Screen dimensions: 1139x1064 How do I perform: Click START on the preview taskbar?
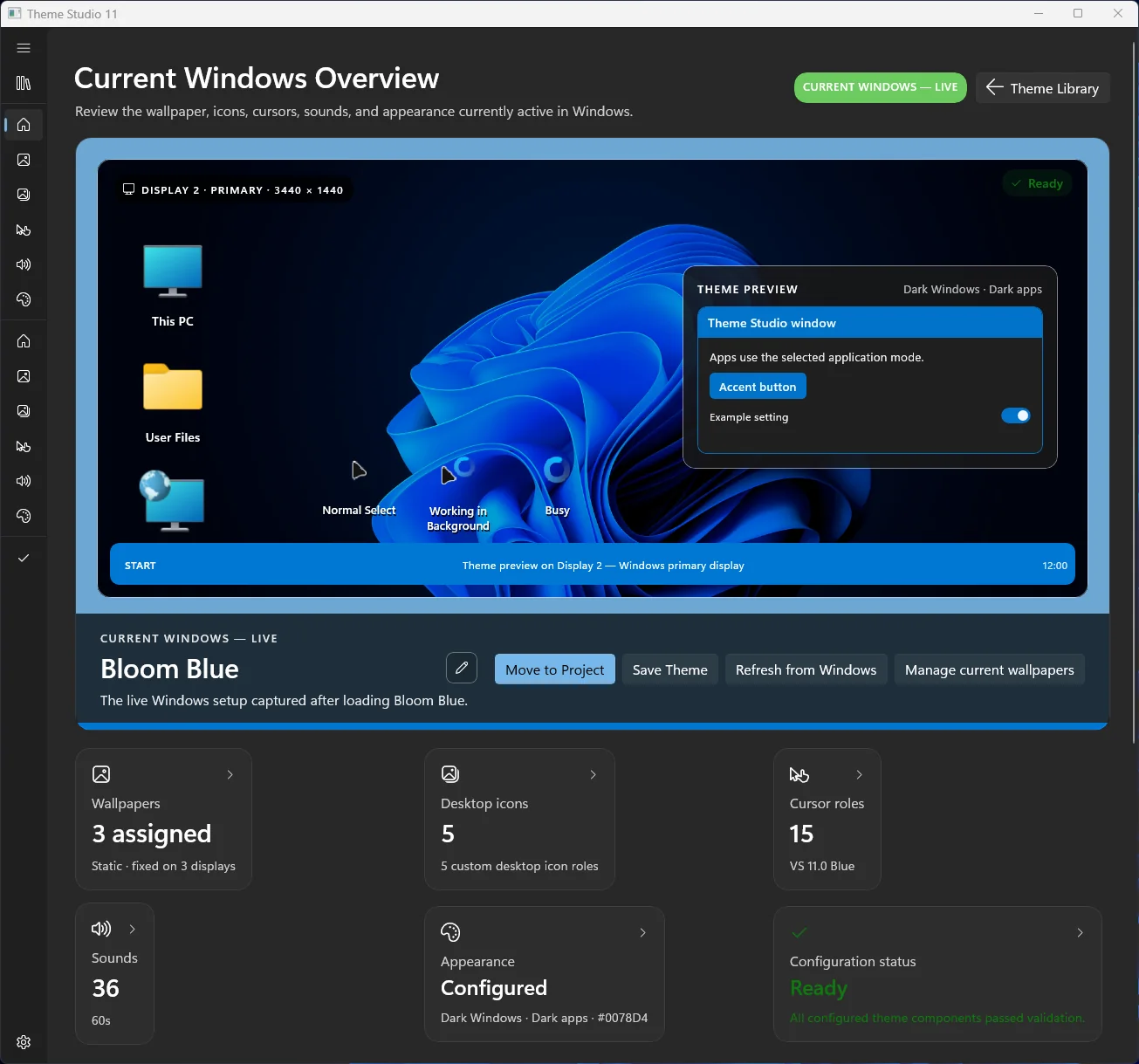pos(141,566)
